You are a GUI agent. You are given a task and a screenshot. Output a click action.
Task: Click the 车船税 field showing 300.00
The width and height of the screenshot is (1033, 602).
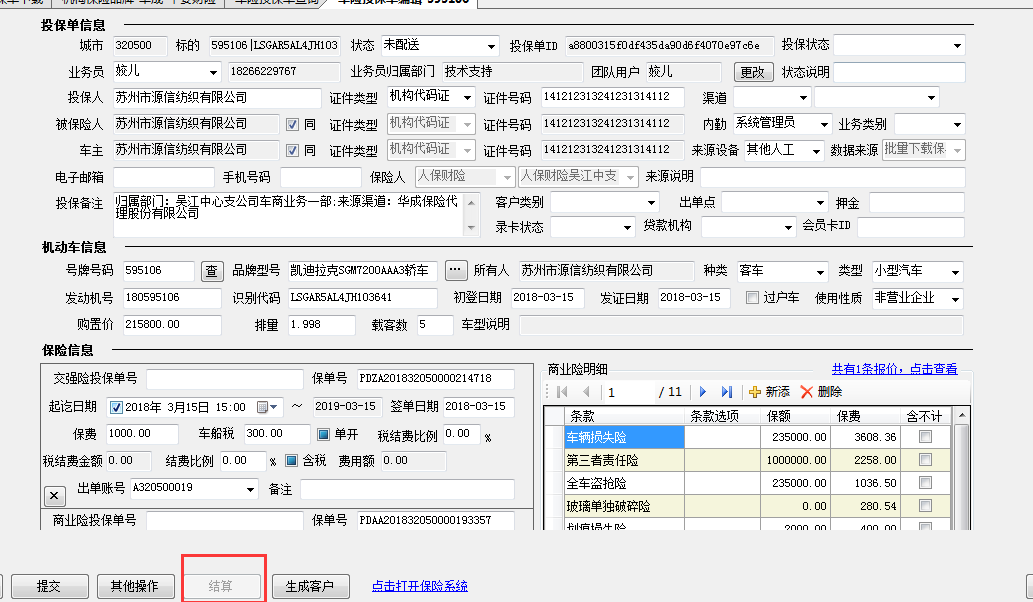click(277, 434)
